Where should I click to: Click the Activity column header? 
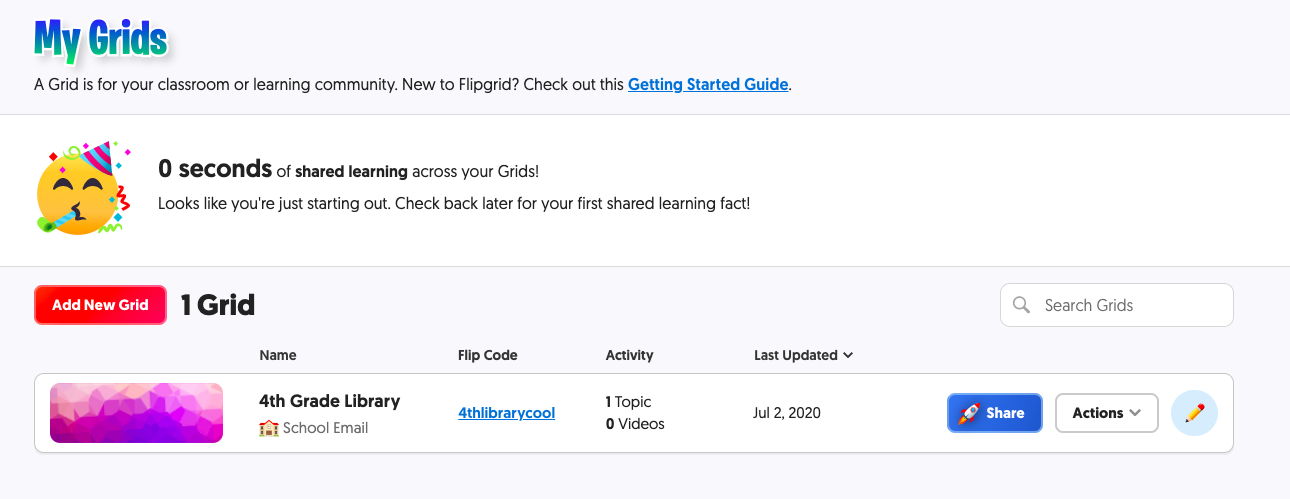pos(629,355)
